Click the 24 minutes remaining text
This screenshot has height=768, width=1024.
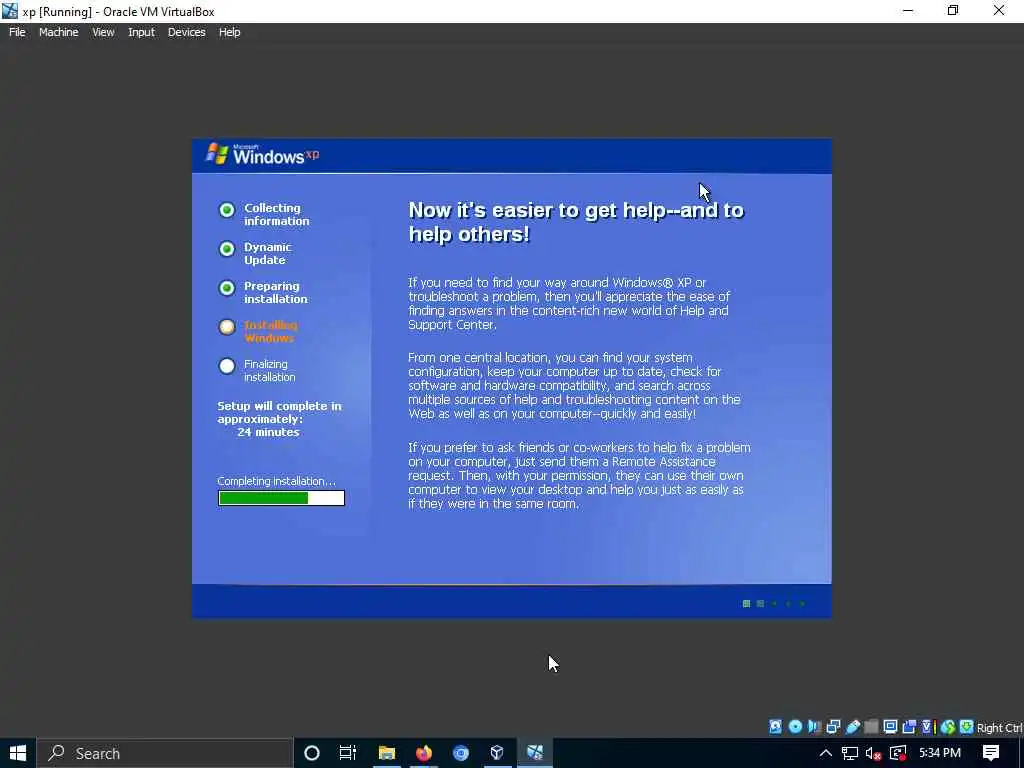[x=268, y=432]
